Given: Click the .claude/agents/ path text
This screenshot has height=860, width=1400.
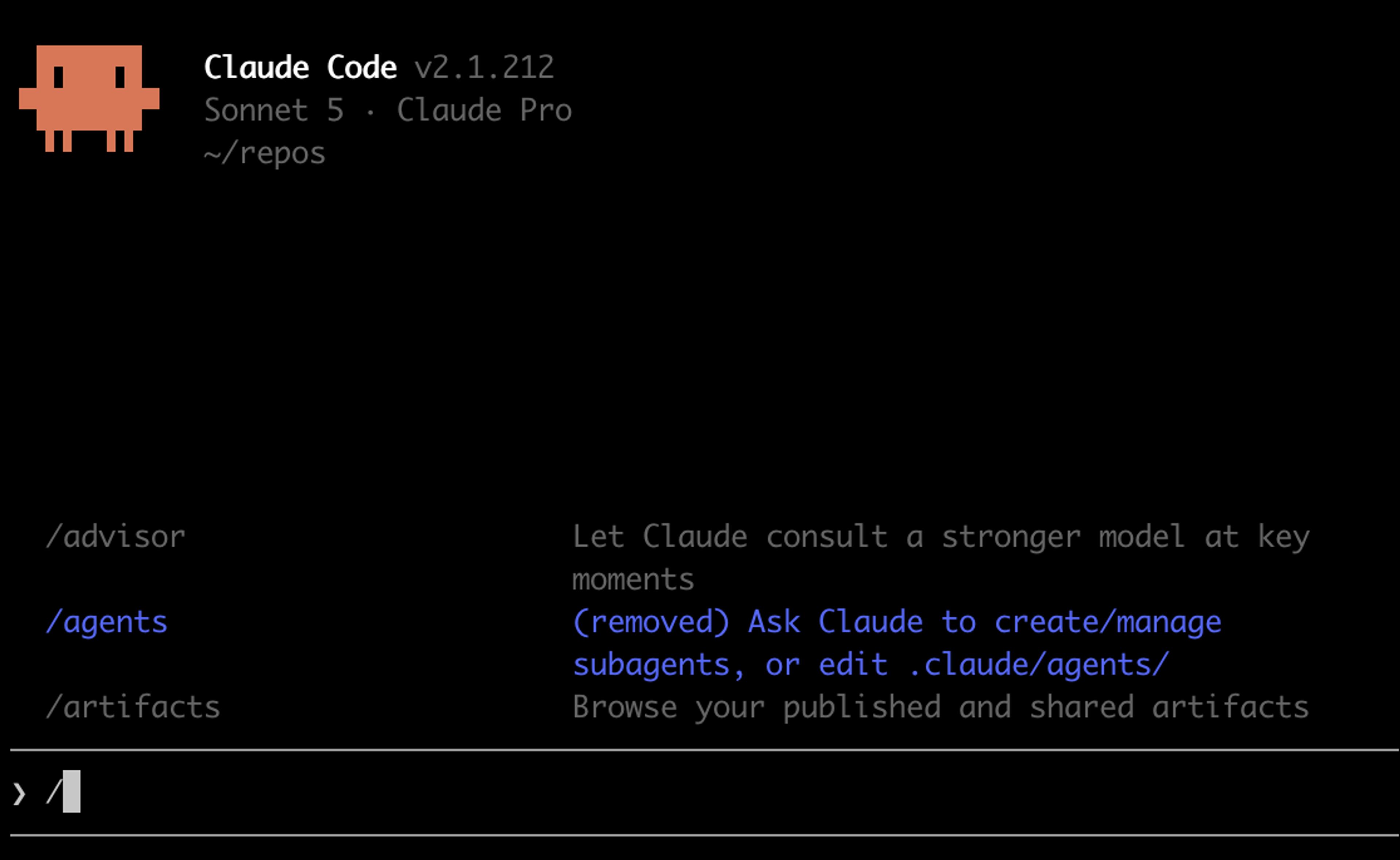Looking at the screenshot, I should [1039, 664].
